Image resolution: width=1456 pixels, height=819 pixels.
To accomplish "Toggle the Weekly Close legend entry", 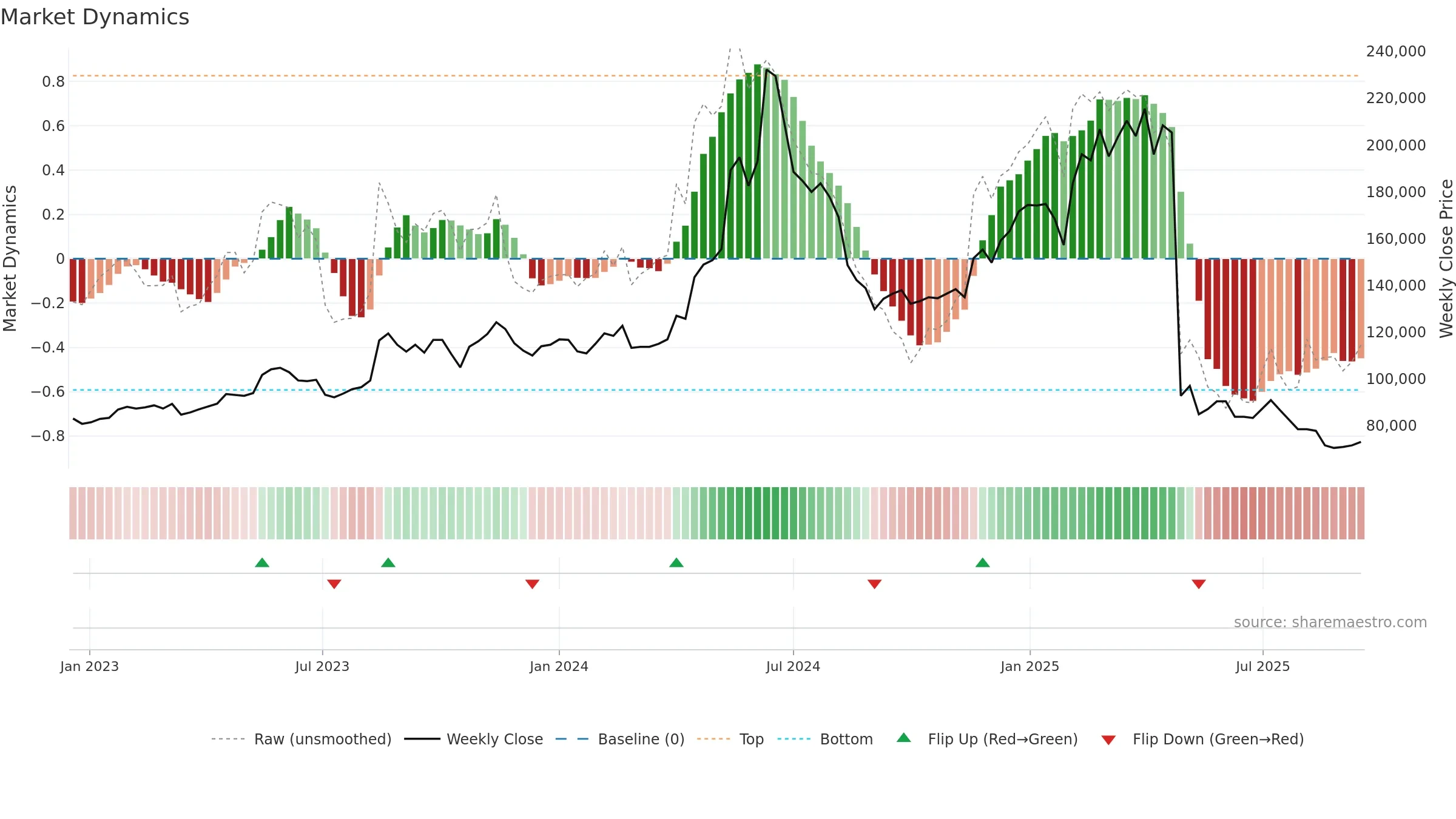I will coord(474,739).
